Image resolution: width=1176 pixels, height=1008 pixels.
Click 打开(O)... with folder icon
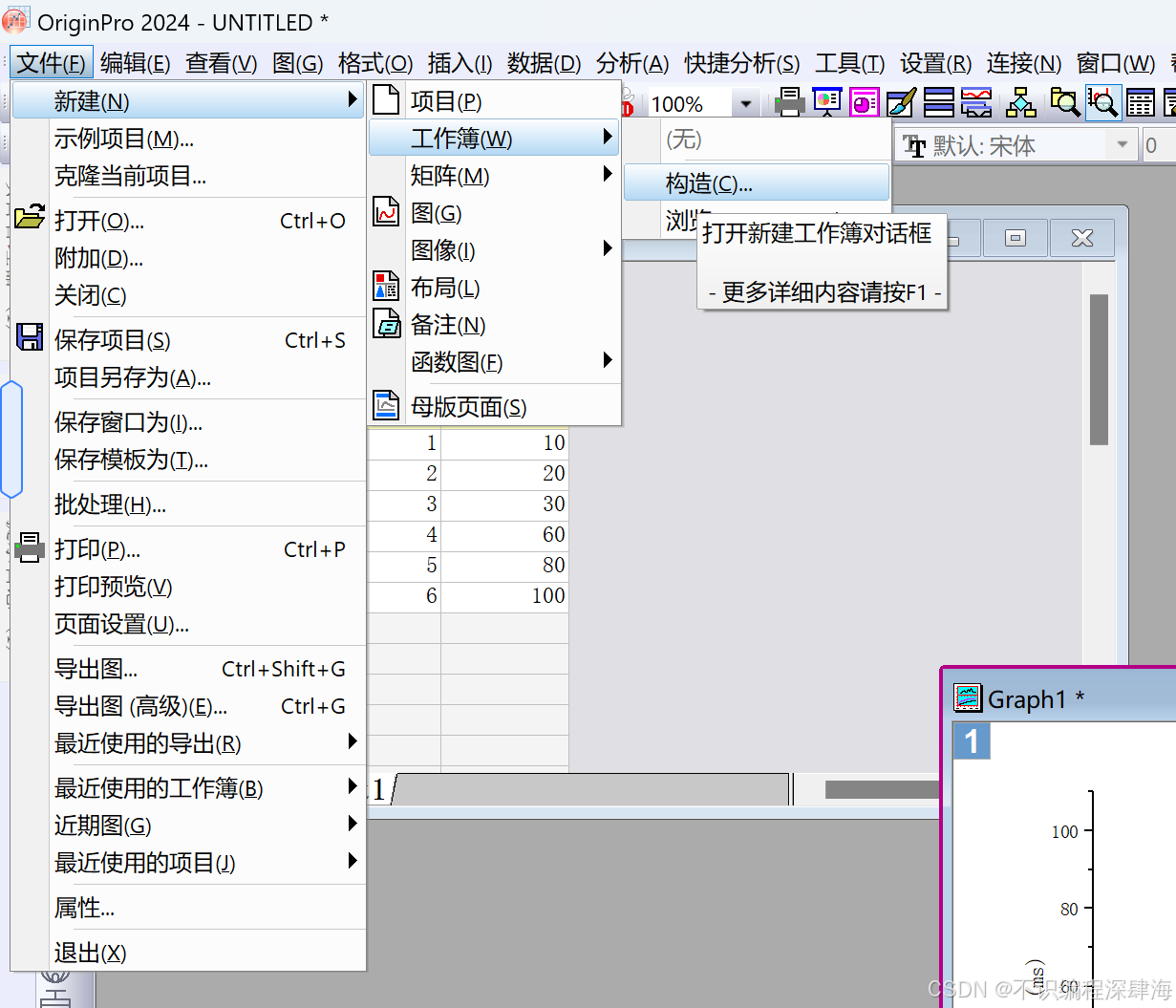click(x=188, y=221)
